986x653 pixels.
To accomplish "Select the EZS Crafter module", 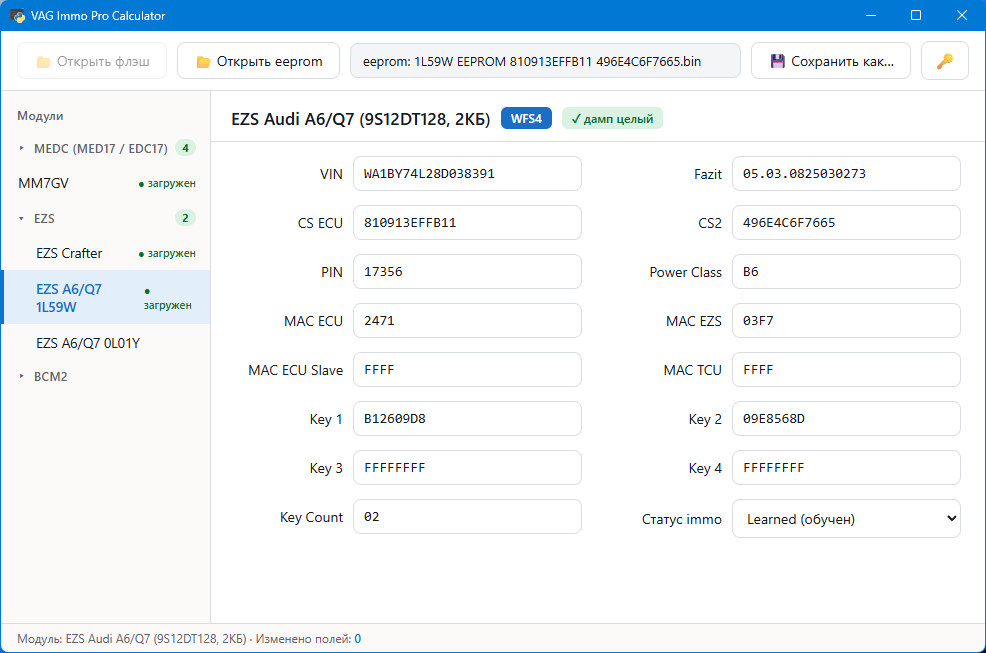I will pyautogui.click(x=106, y=253).
